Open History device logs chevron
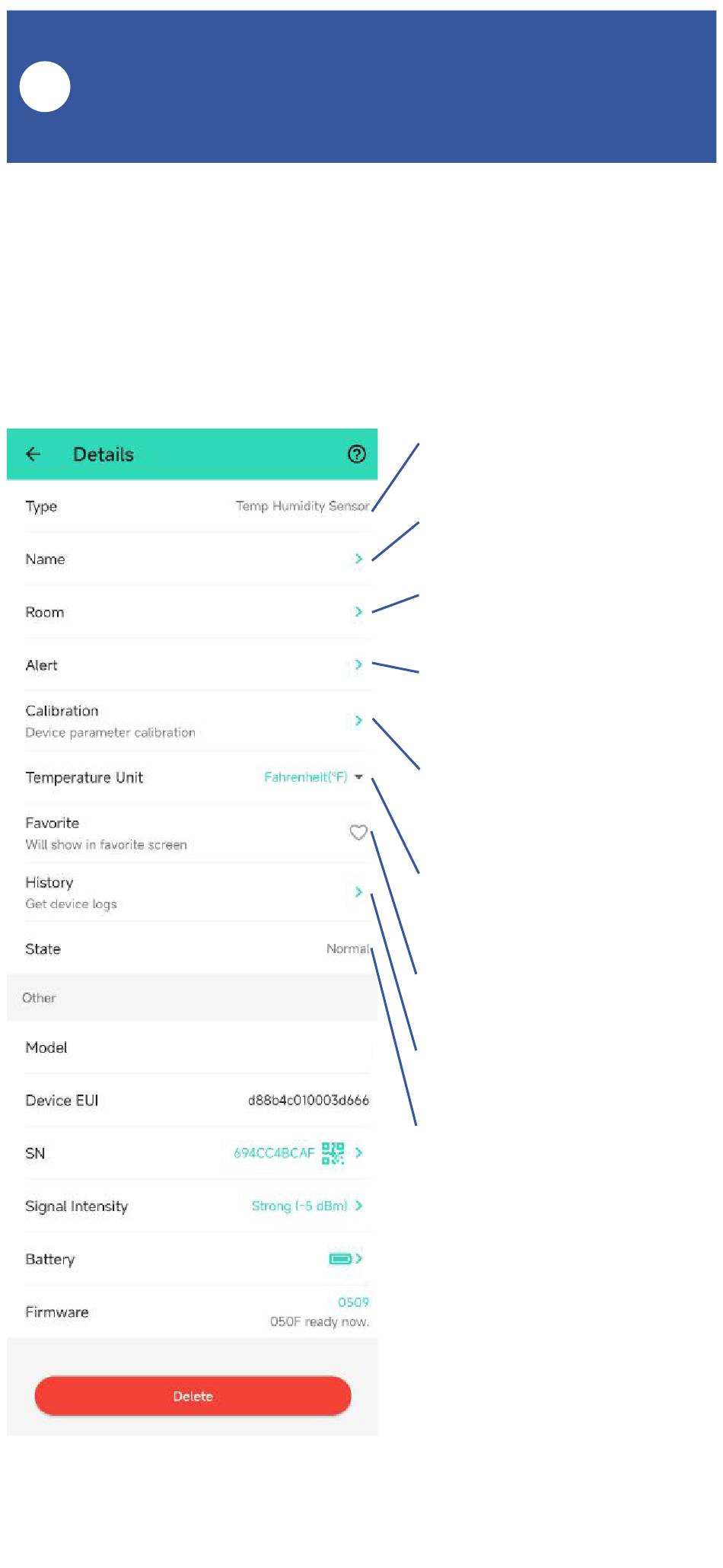The height and width of the screenshot is (1568, 723). coord(358,892)
